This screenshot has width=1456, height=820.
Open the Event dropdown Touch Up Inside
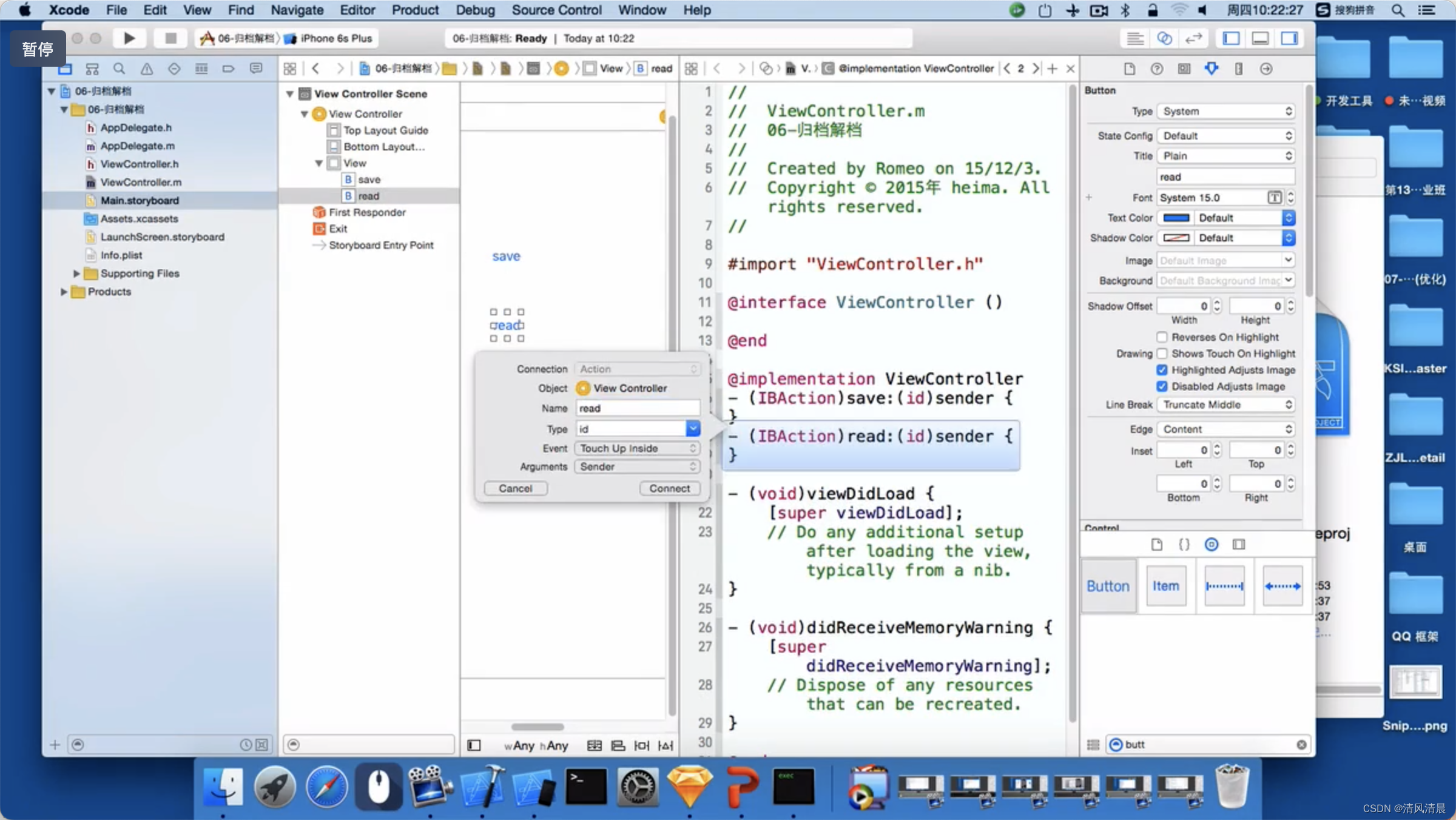click(x=637, y=448)
